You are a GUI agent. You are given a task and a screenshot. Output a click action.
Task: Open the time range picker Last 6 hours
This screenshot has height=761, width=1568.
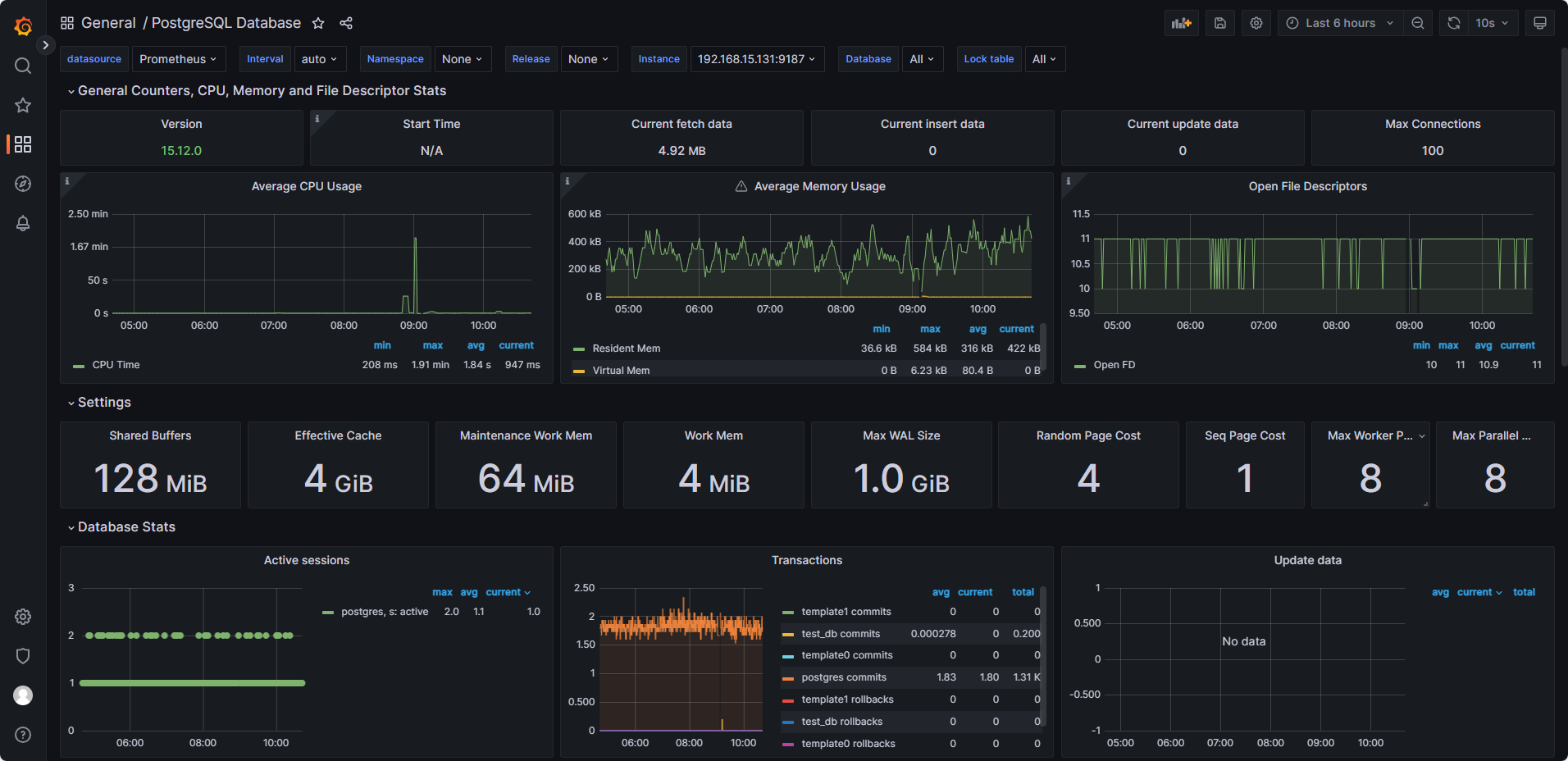coord(1340,23)
